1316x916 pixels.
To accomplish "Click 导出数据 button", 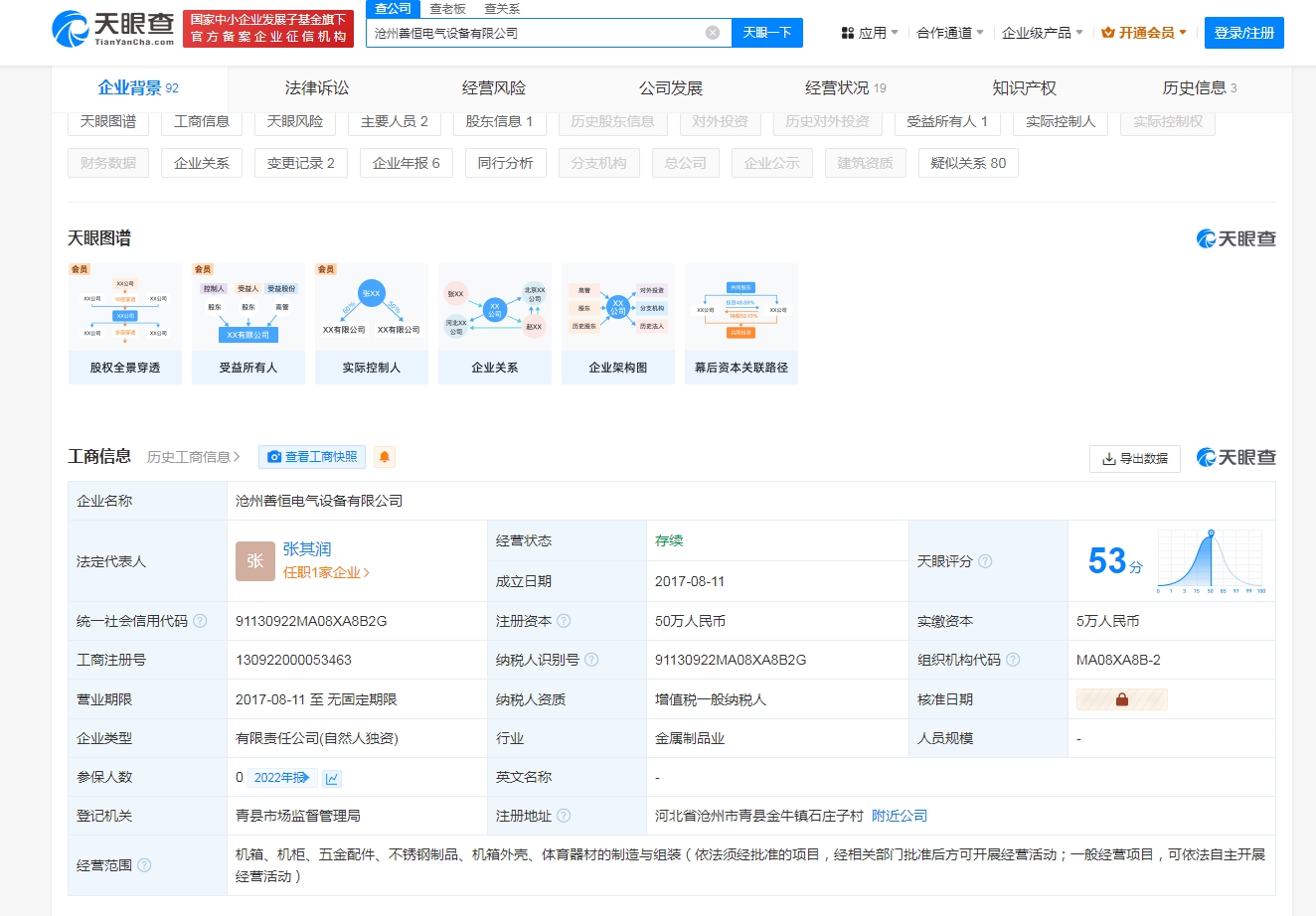I will point(1135,458).
